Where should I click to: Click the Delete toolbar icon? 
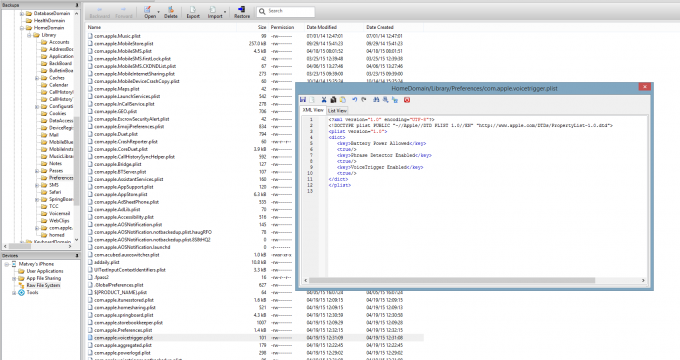pos(170,12)
